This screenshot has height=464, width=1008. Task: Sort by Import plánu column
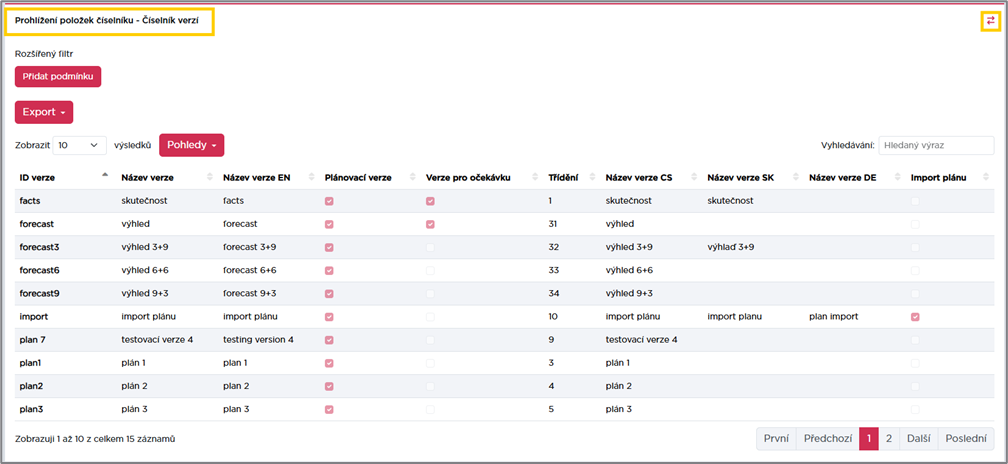950,177
